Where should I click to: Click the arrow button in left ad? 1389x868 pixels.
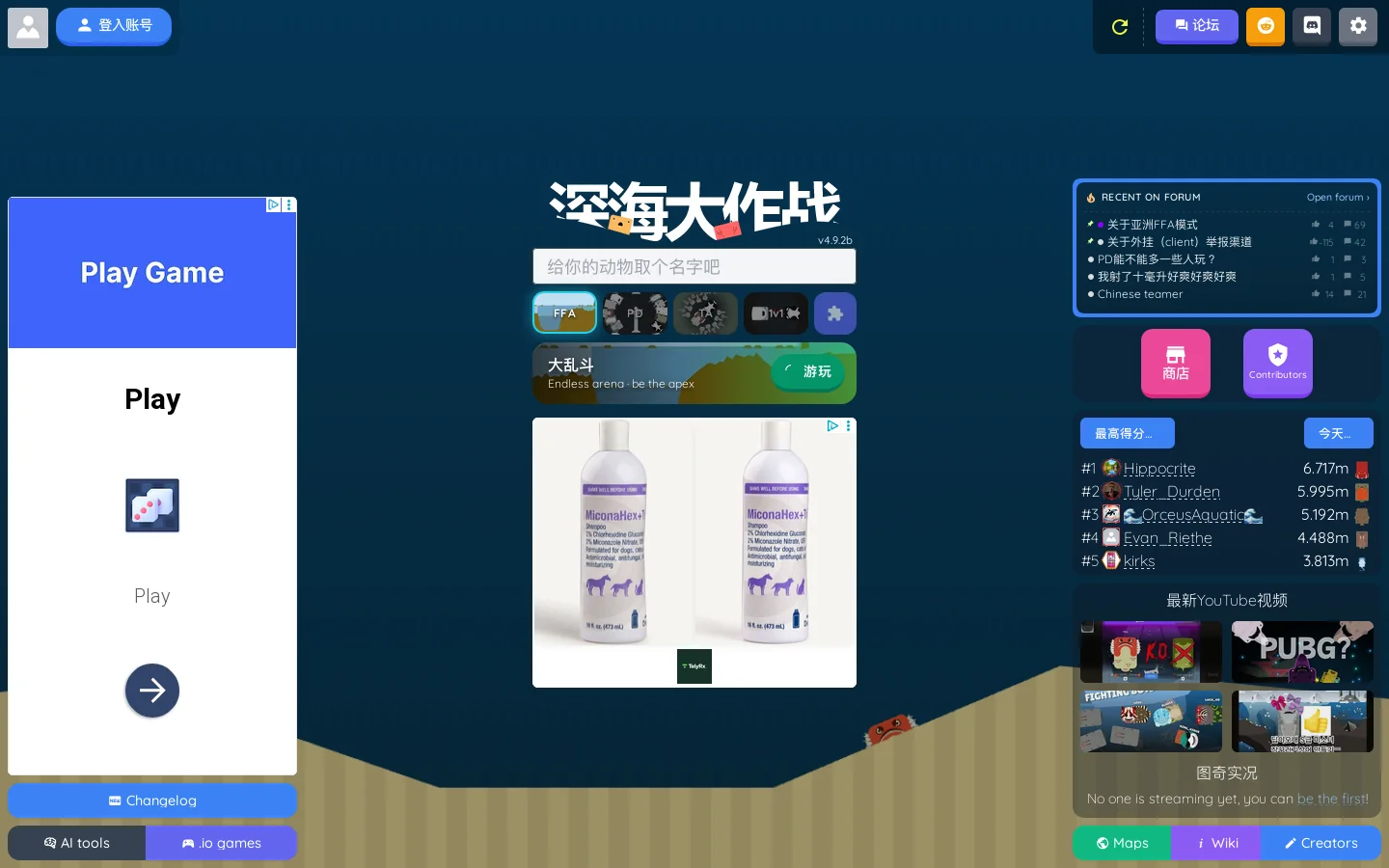pos(152,691)
